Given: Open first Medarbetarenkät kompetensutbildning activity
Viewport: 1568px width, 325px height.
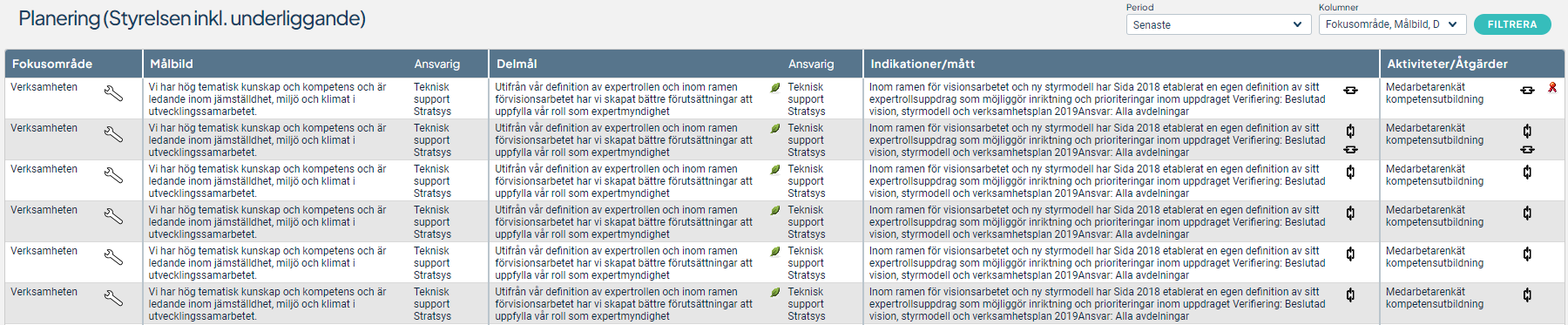Looking at the screenshot, I should 1435,93.
